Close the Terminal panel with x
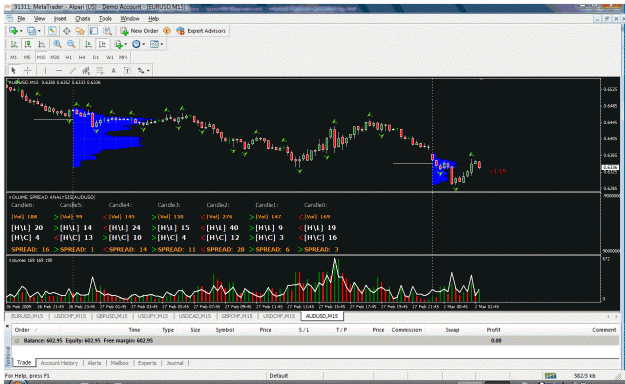The image size is (625, 384). coord(7,326)
